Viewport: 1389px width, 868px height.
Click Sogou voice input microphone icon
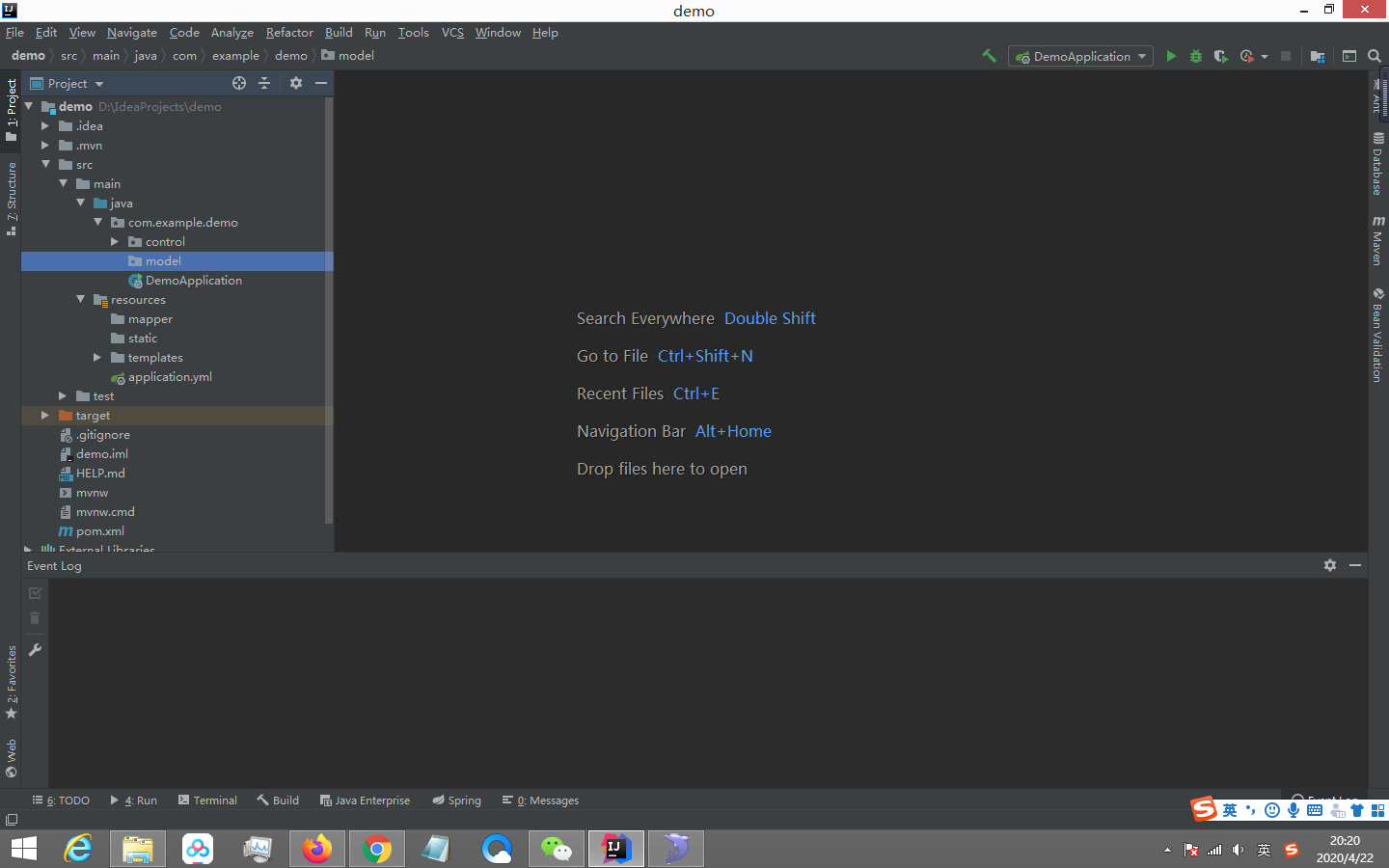point(1294,810)
